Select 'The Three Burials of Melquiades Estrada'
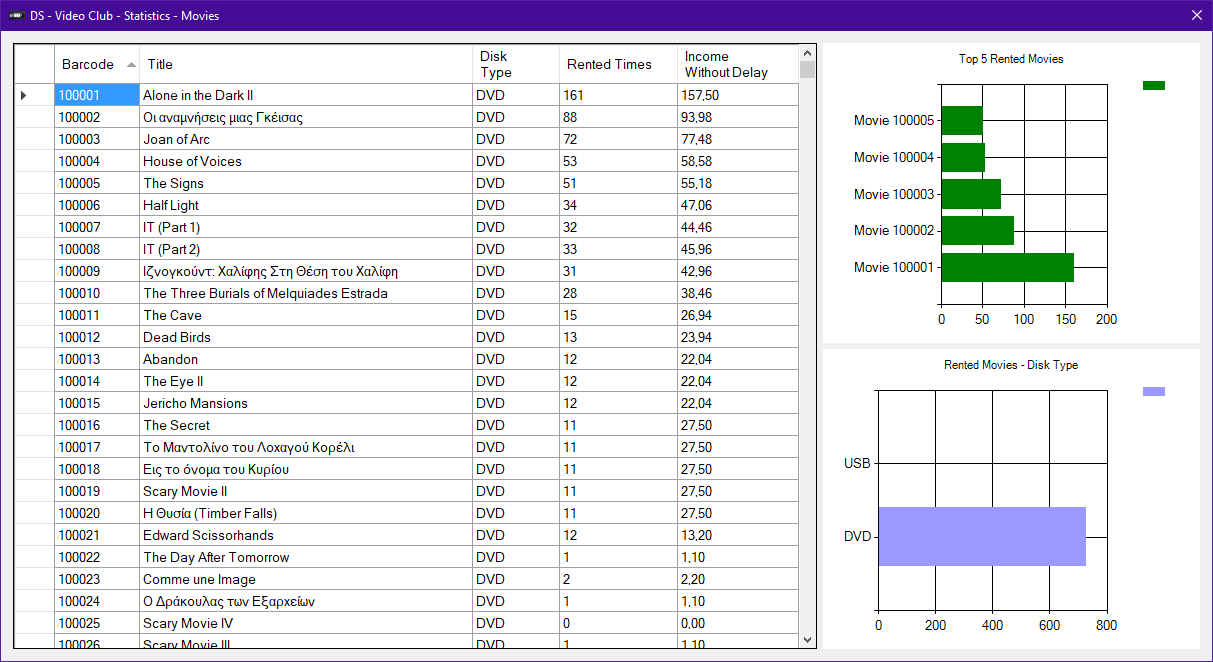Viewport: 1213px width, 662px height. (306, 293)
